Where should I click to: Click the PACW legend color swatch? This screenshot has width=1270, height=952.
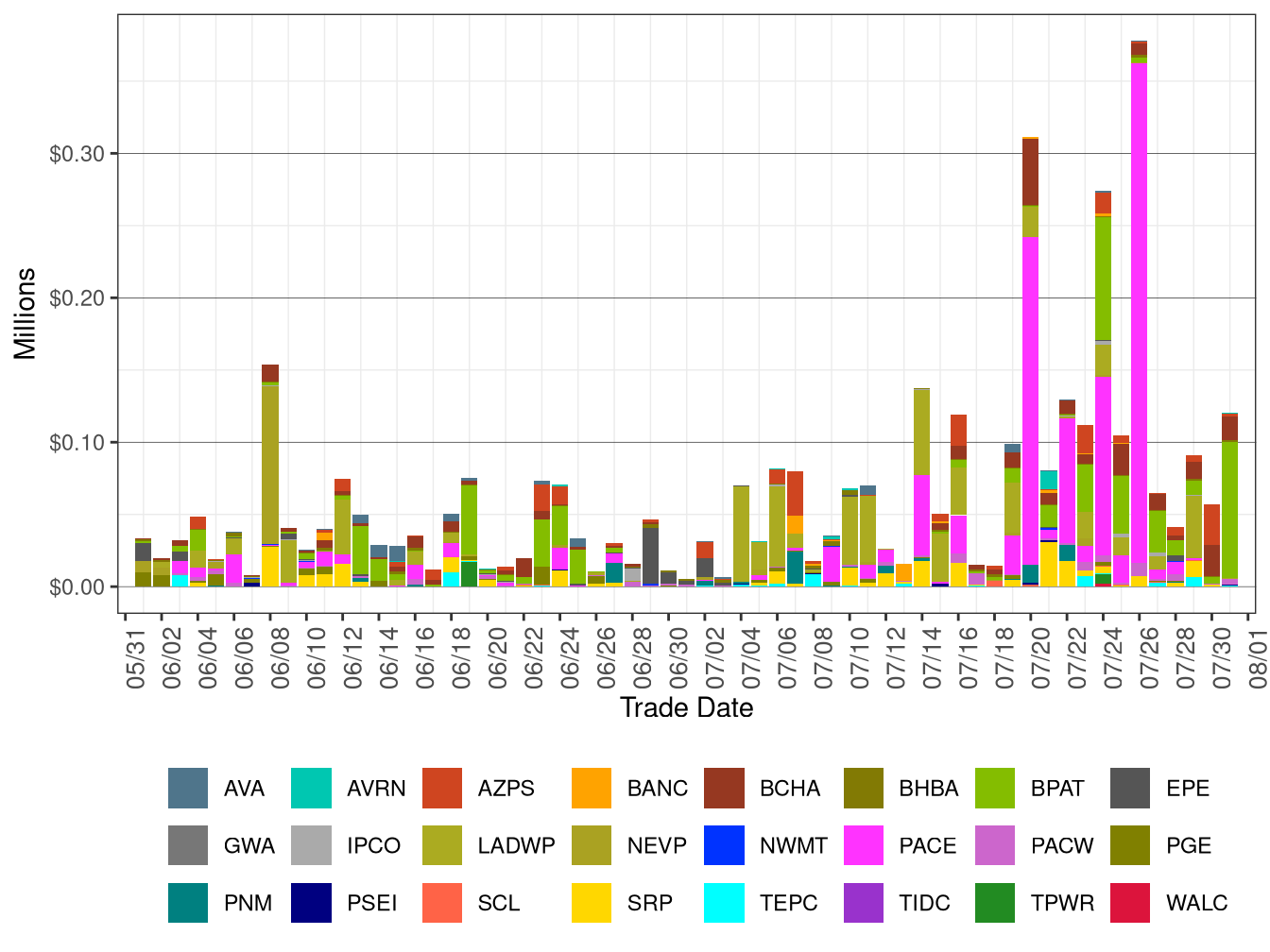(x=995, y=845)
